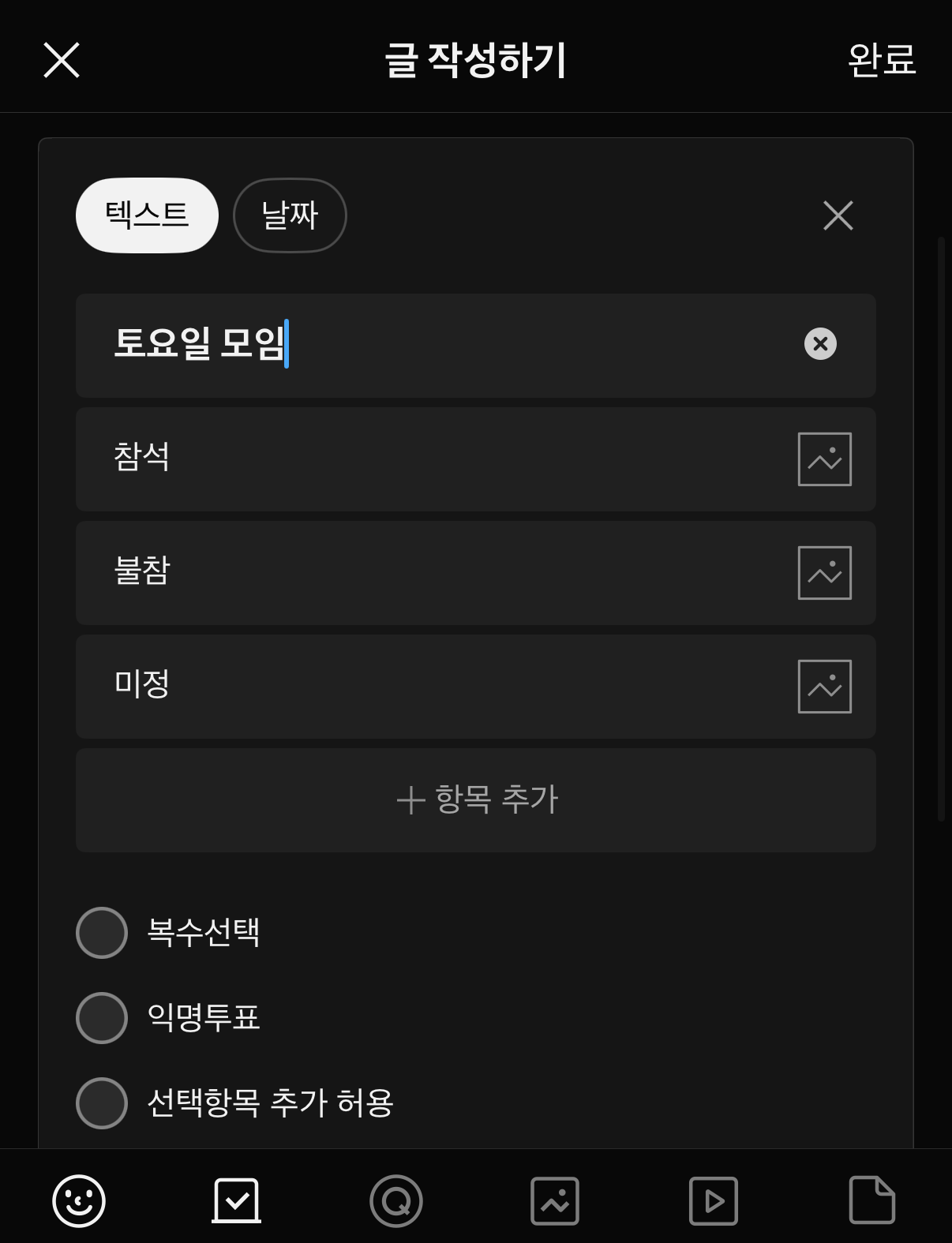Image resolution: width=952 pixels, height=1243 pixels.
Task: Tap the poll checkbox icon in bottom toolbar
Action: tap(237, 1200)
